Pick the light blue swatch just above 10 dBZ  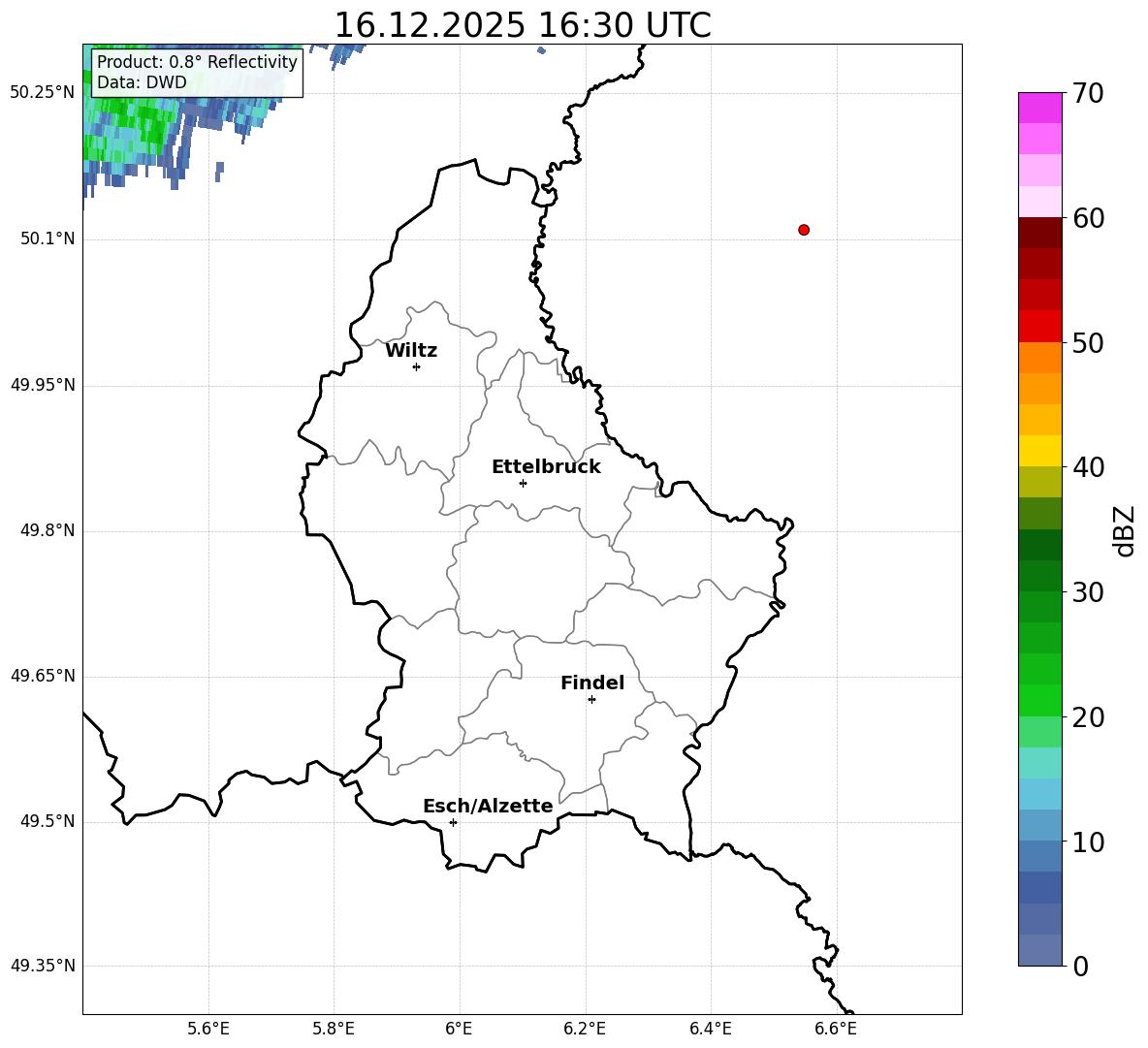tap(1040, 825)
